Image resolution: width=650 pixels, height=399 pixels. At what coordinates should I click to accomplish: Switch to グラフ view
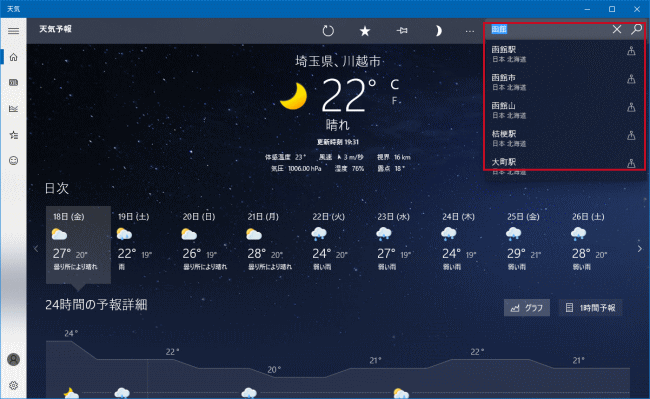click(527, 308)
